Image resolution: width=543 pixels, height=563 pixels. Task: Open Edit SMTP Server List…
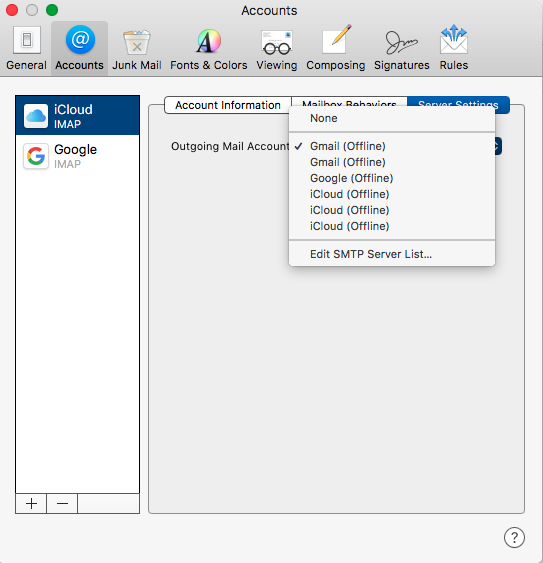[x=392, y=254]
